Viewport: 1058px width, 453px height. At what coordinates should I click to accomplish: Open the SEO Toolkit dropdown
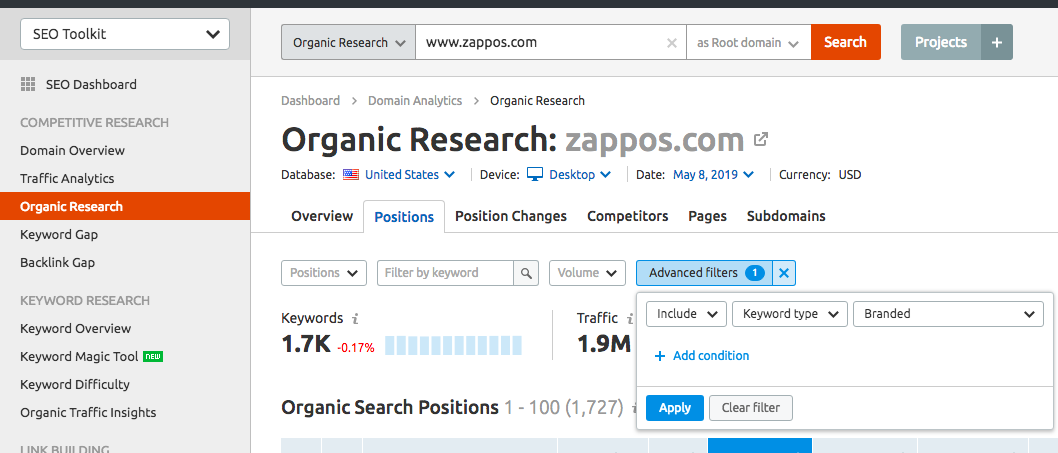pyautogui.click(x=125, y=34)
